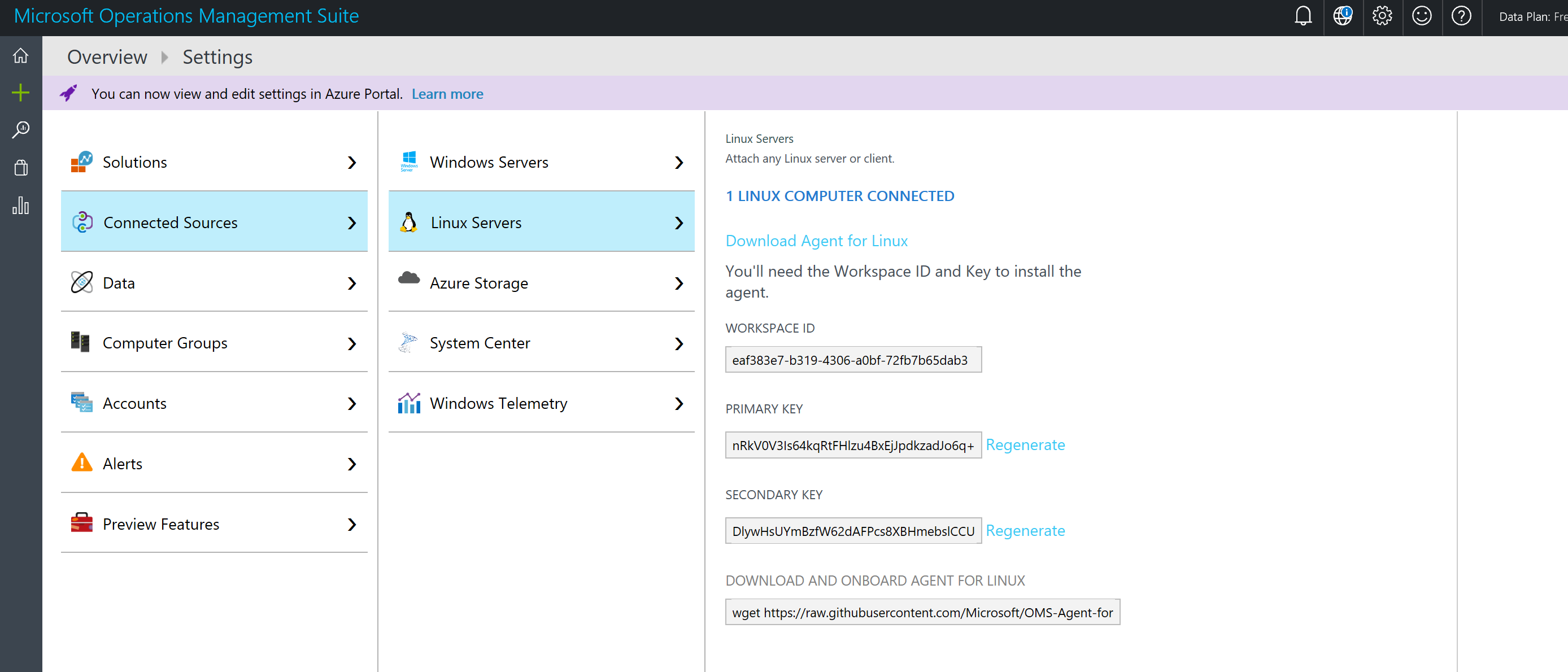The height and width of the screenshot is (672, 1568).
Task: Expand the Windows Servers chevron
Action: [680, 163]
